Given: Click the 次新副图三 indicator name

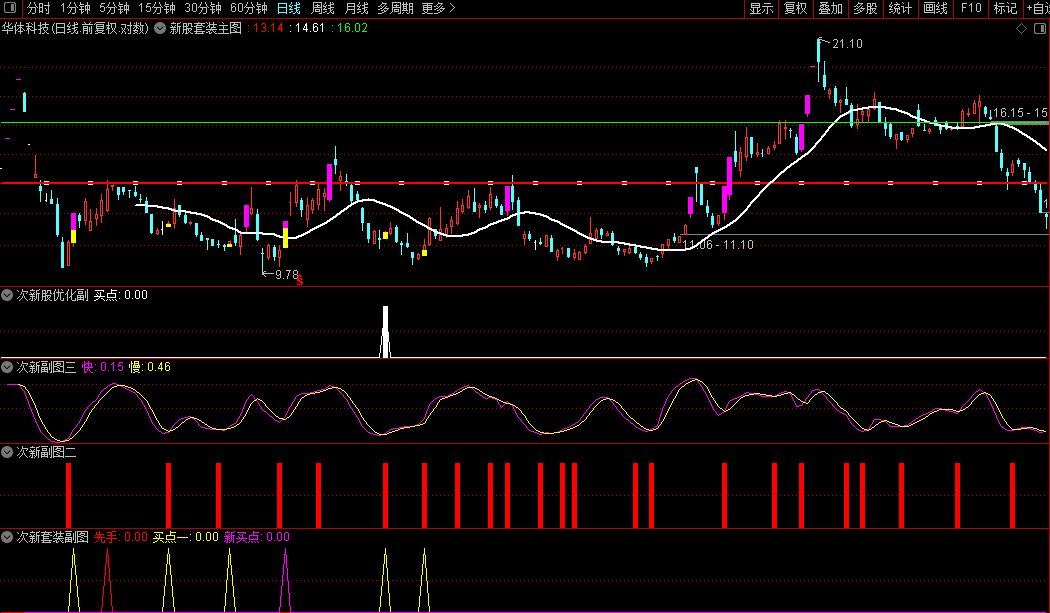Looking at the screenshot, I should click(x=46, y=366).
